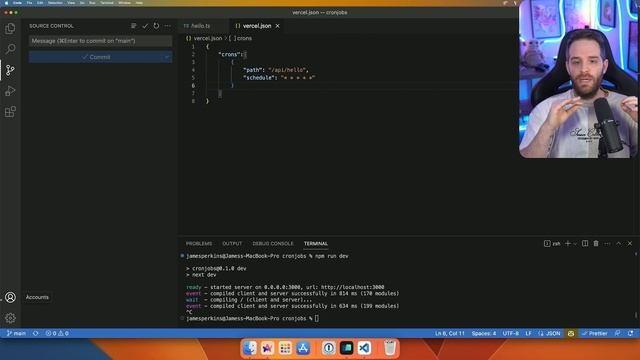Select JSON language mode in status bar
The width and height of the screenshot is (640, 360).
click(549, 333)
